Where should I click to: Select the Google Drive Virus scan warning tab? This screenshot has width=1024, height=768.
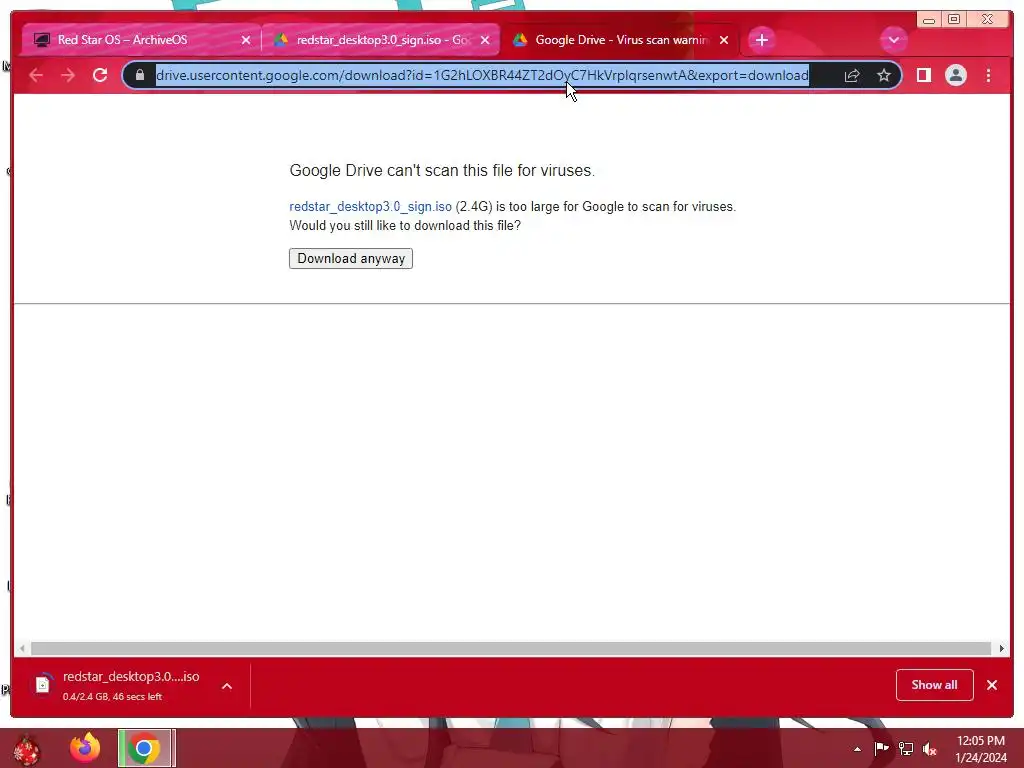coord(620,40)
